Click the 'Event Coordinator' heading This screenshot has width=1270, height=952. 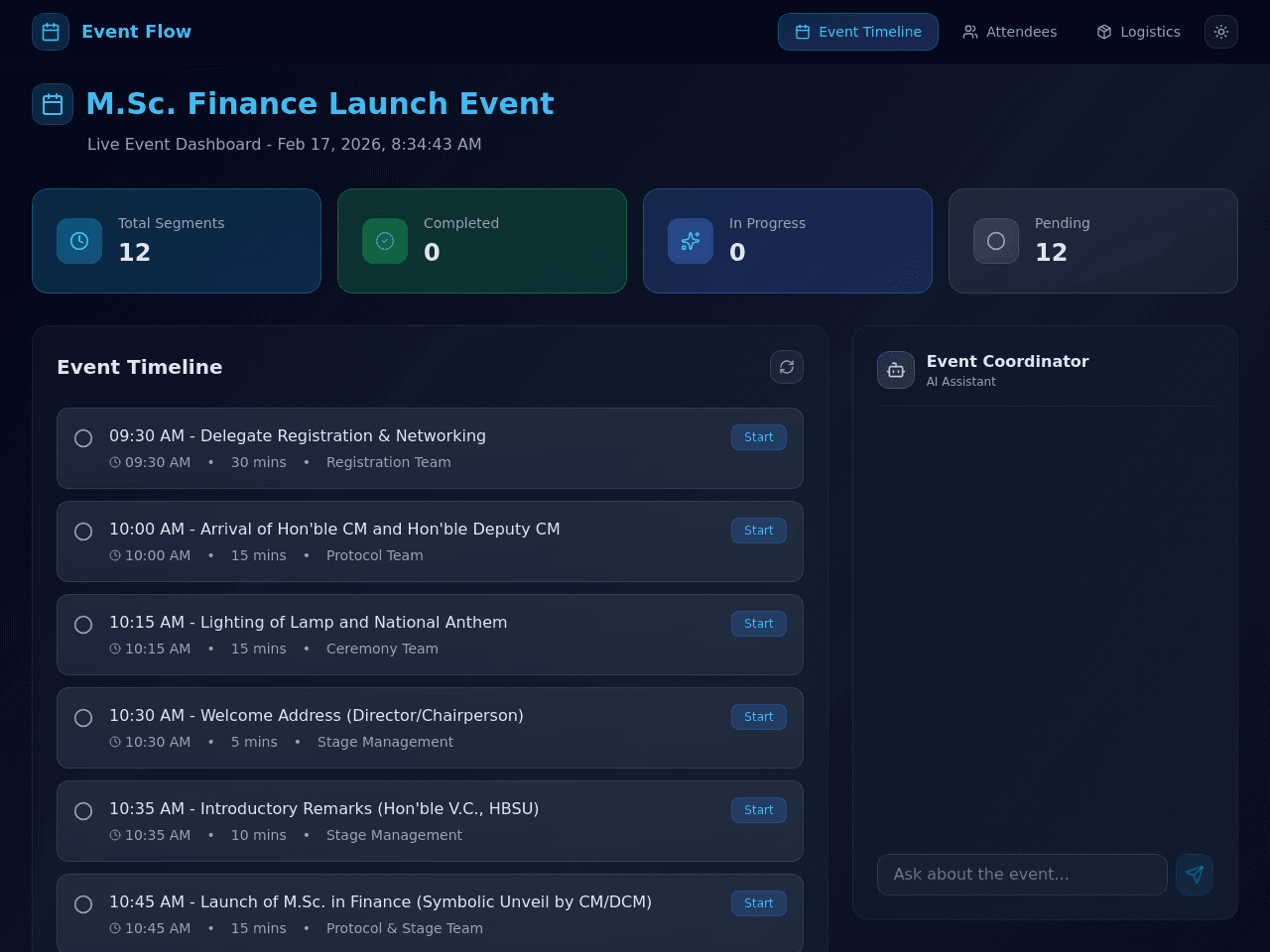[x=1008, y=361]
